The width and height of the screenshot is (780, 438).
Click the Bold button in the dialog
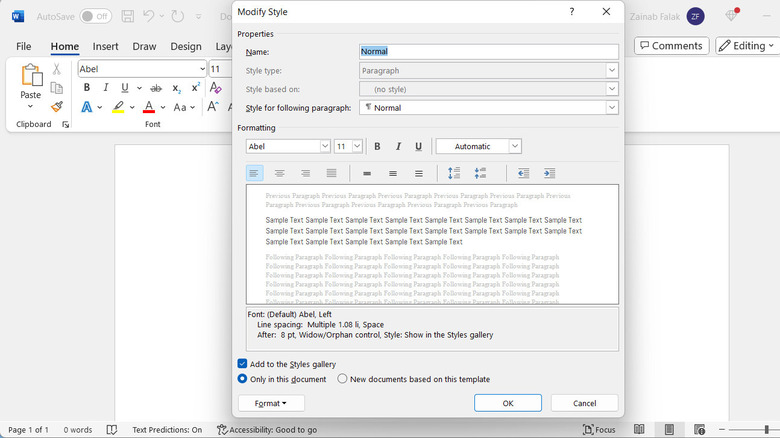pos(378,146)
